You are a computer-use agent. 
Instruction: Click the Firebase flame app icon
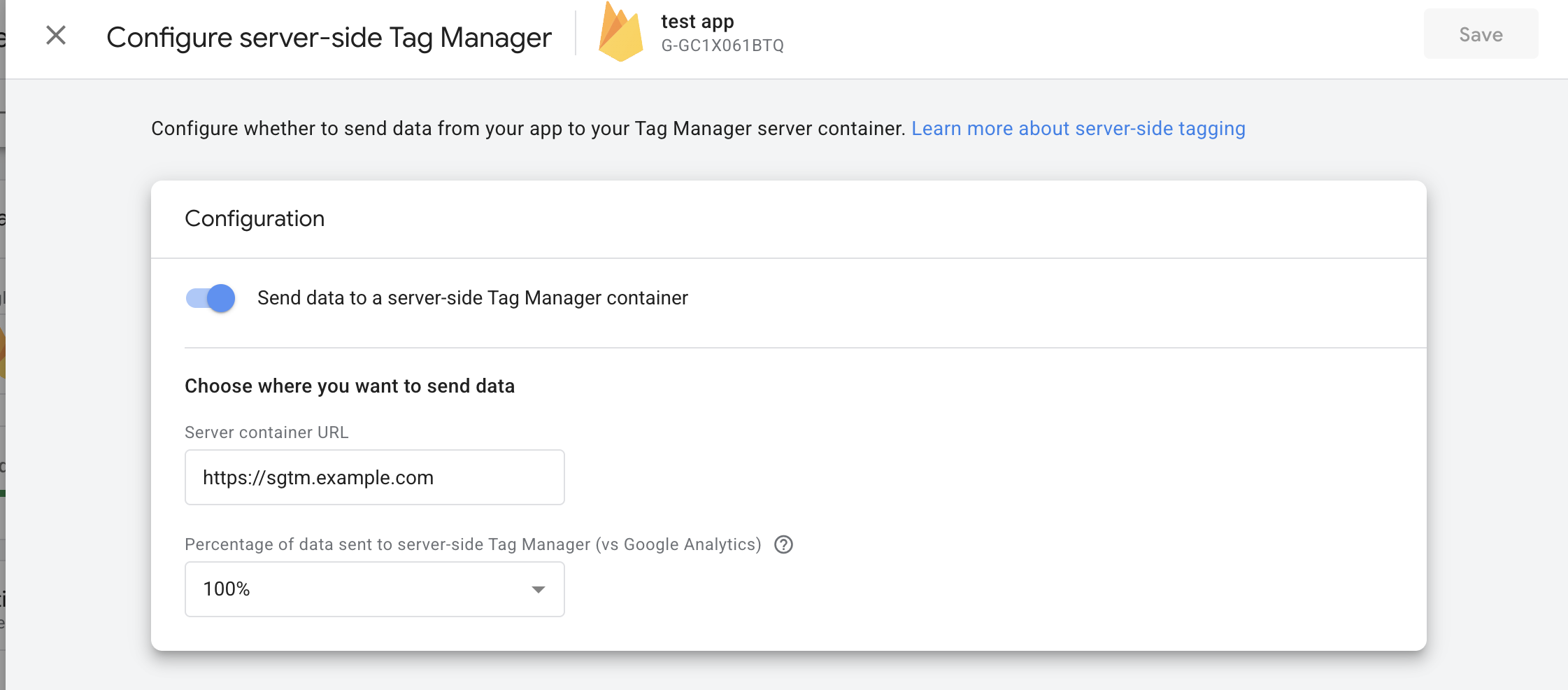point(622,33)
